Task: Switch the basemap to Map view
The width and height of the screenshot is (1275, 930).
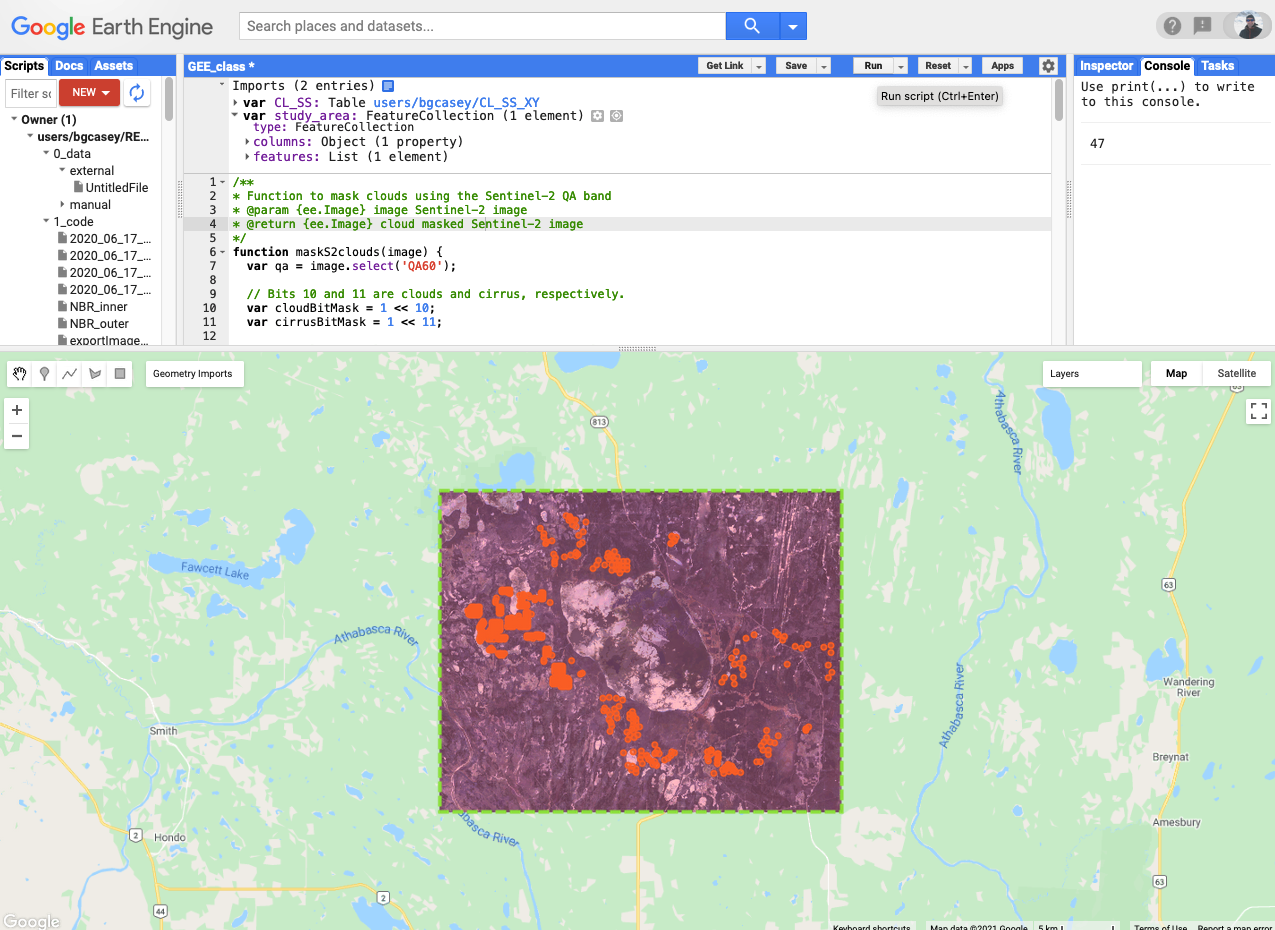Action: [x=1176, y=374]
